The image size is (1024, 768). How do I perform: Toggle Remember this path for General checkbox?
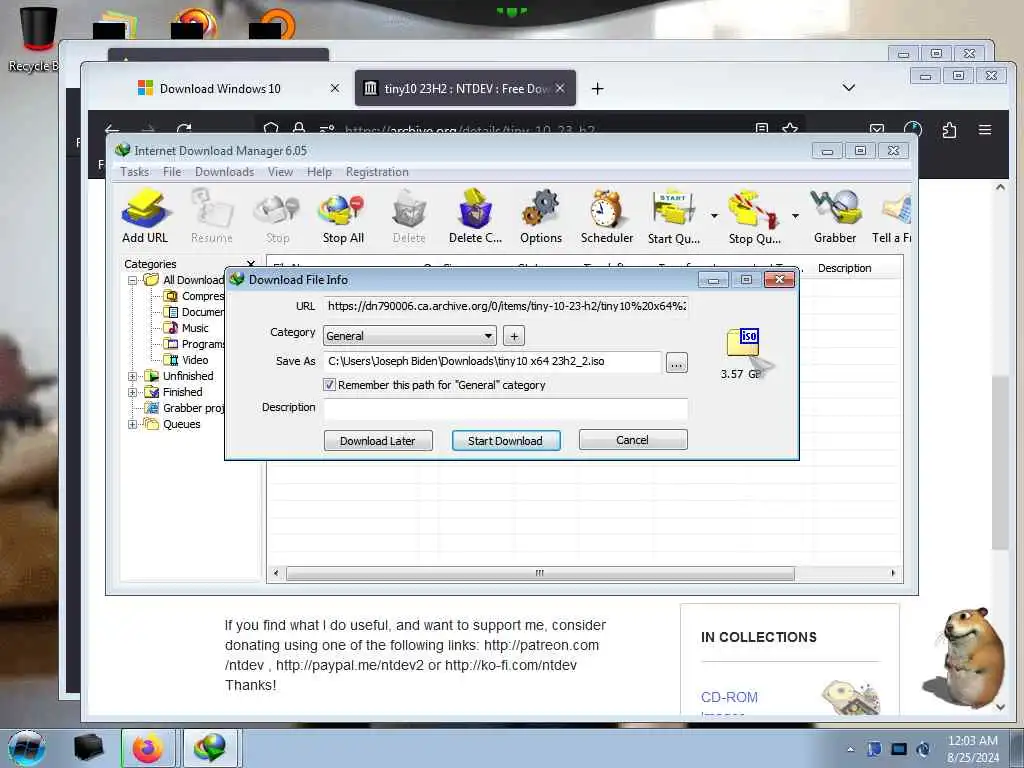click(x=329, y=385)
